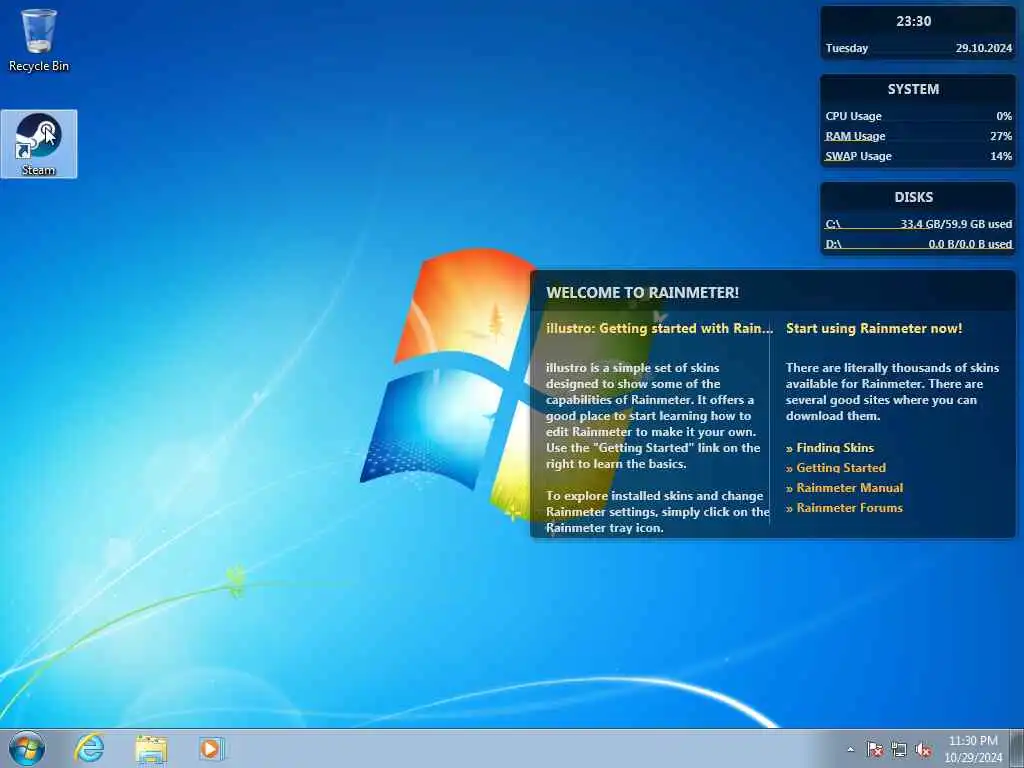
Task: Click the 33.4 GB/59.9 GB used value
Action: coord(956,224)
